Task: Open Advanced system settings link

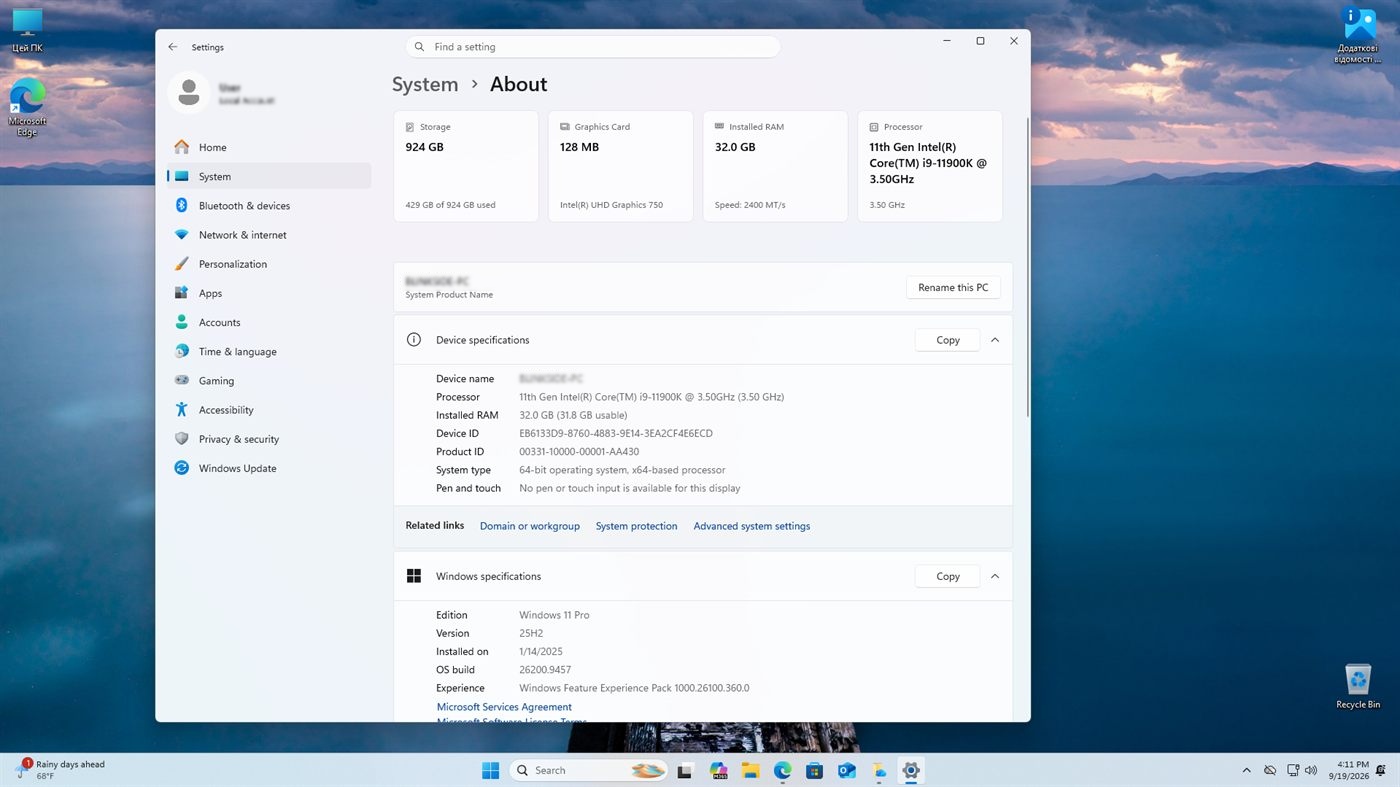Action: click(x=752, y=526)
